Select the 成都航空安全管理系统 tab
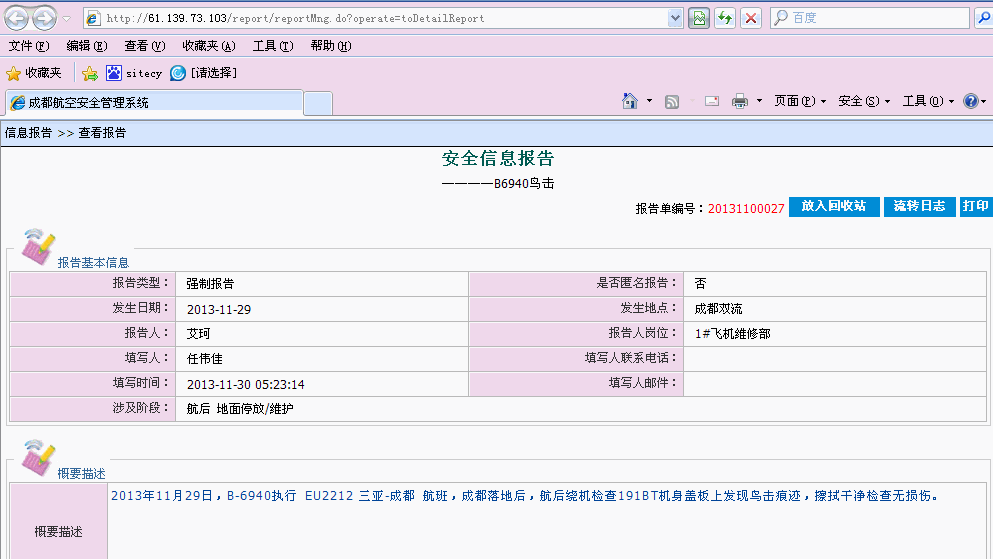Image resolution: width=993 pixels, height=559 pixels. [x=154, y=103]
